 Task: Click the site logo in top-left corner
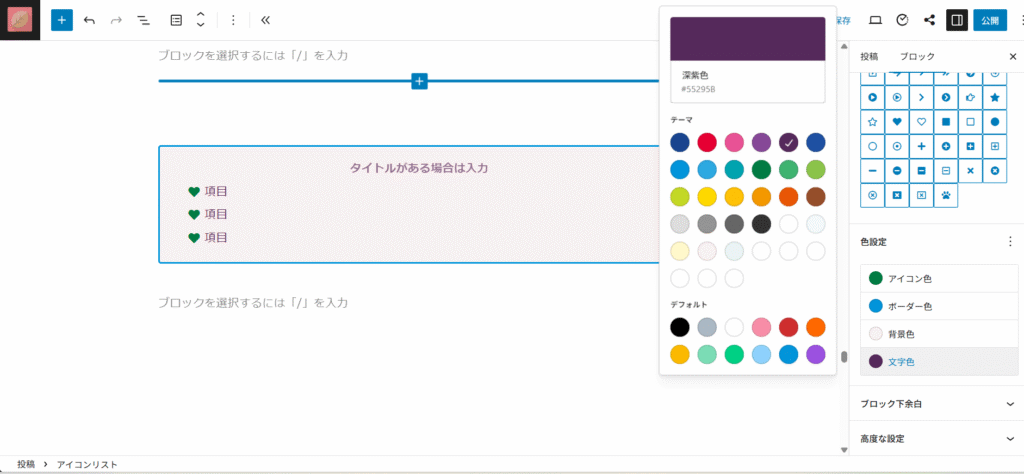coord(20,20)
